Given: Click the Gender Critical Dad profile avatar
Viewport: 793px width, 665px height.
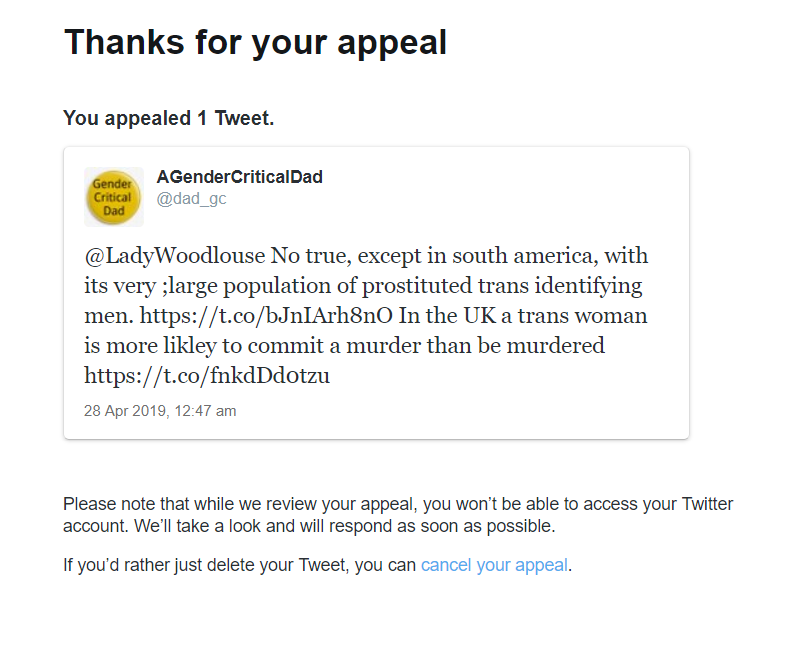Looking at the screenshot, I should pyautogui.click(x=113, y=197).
